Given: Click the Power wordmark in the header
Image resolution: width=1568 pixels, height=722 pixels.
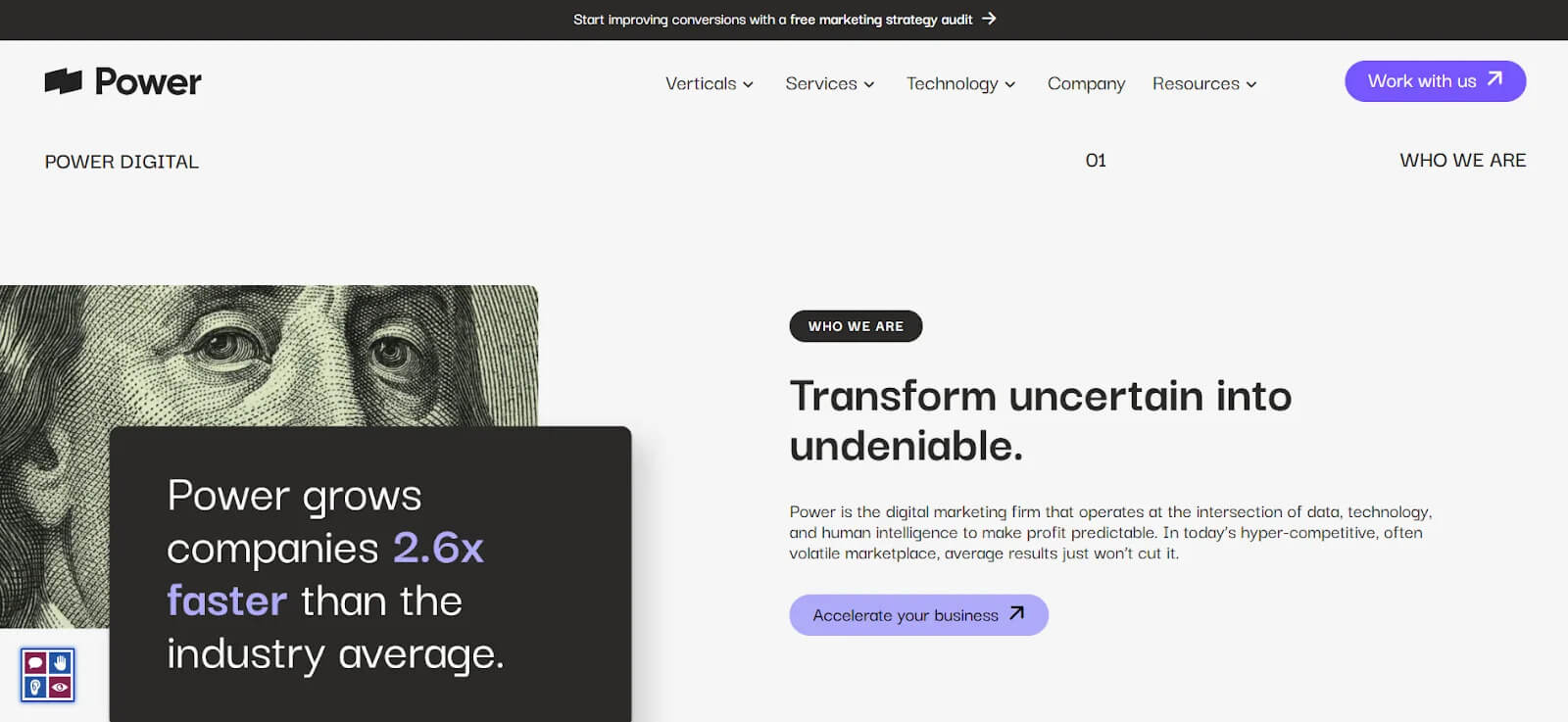Looking at the screenshot, I should (148, 81).
